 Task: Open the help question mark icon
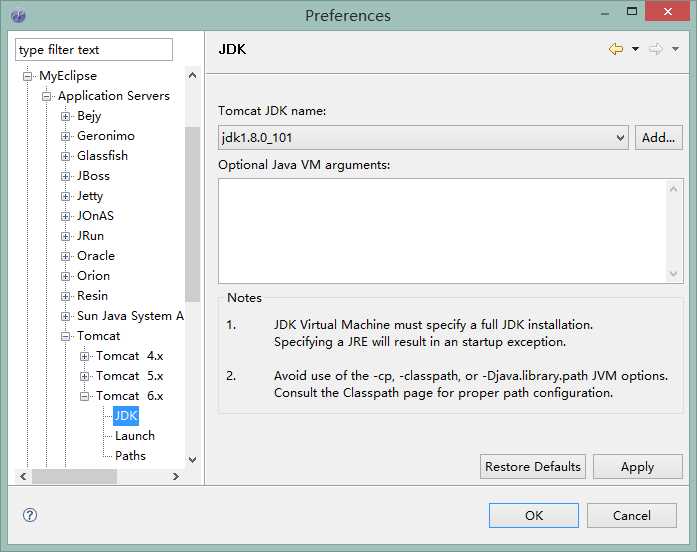point(30,515)
